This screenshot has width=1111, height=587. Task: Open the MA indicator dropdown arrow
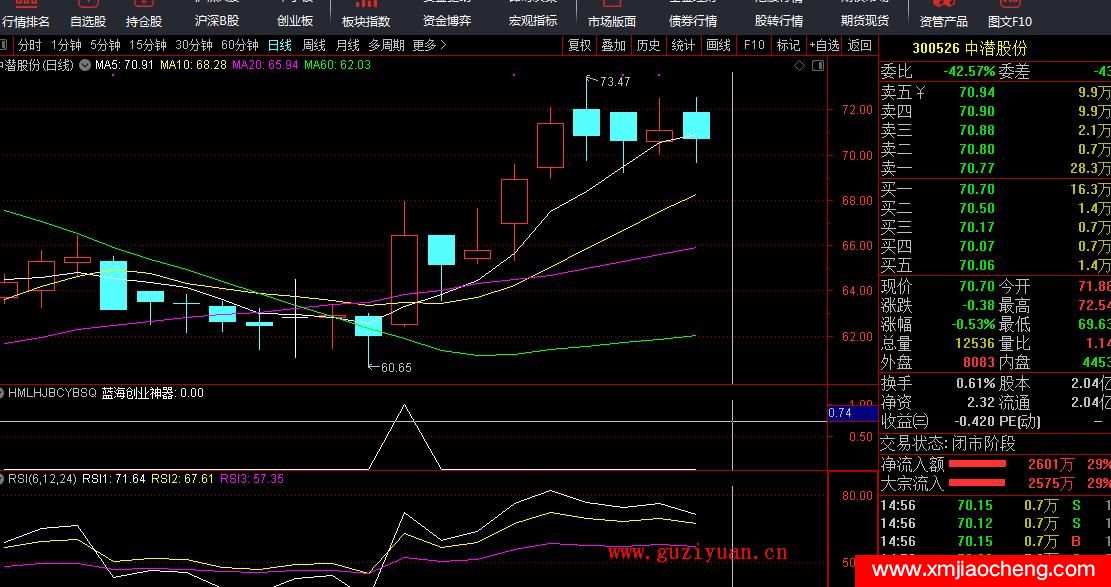point(86,65)
